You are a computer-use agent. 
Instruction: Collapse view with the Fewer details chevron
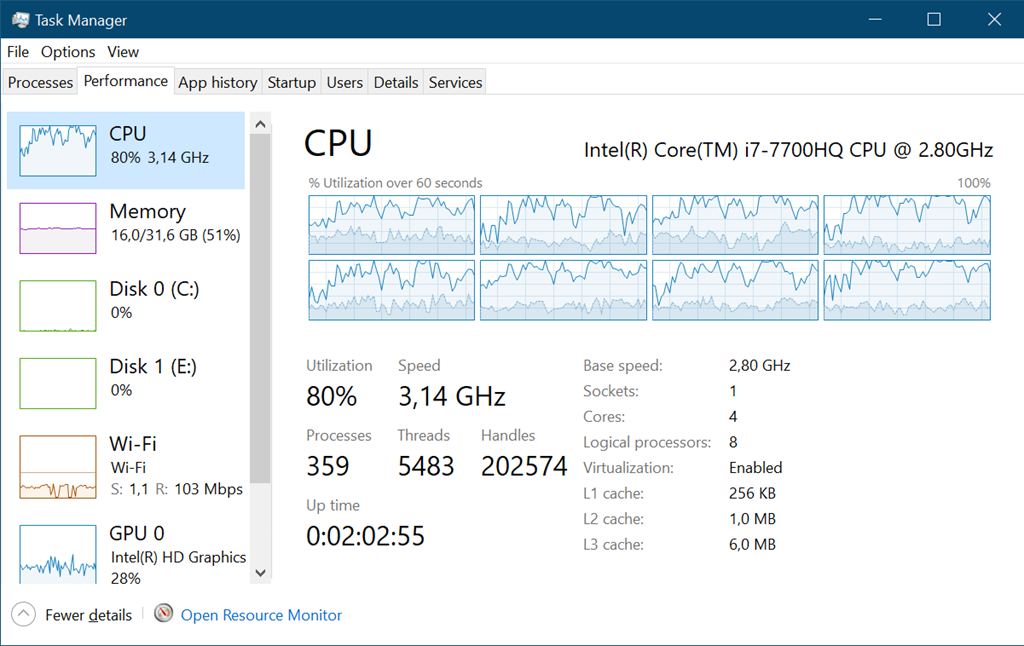(24, 615)
